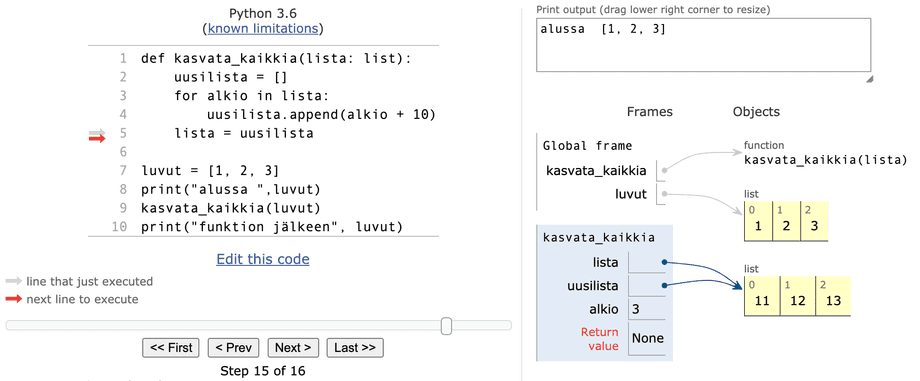Click code line 4 with uusilista.append
Viewport: 920px width, 381px height.
pos(321,114)
